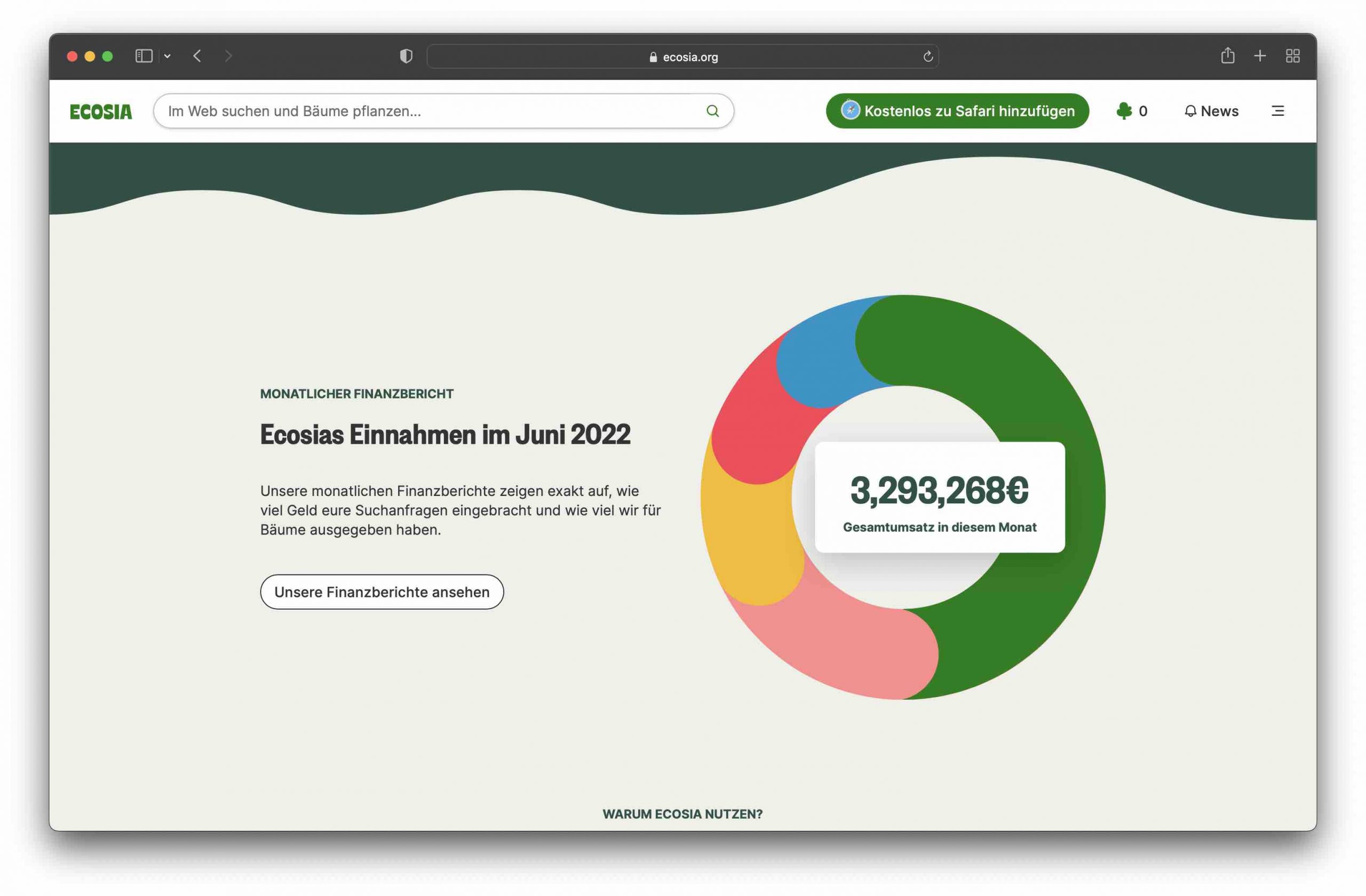Click Kostenlos zu Safari hinzufügen button
The image size is (1366, 896).
pos(957,111)
